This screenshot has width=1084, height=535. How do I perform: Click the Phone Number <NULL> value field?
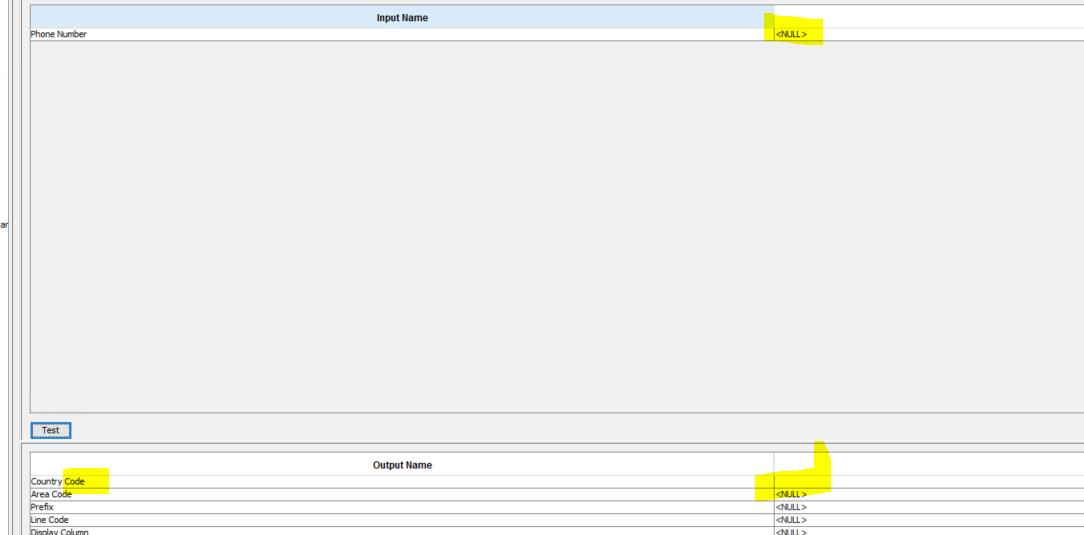click(929, 34)
